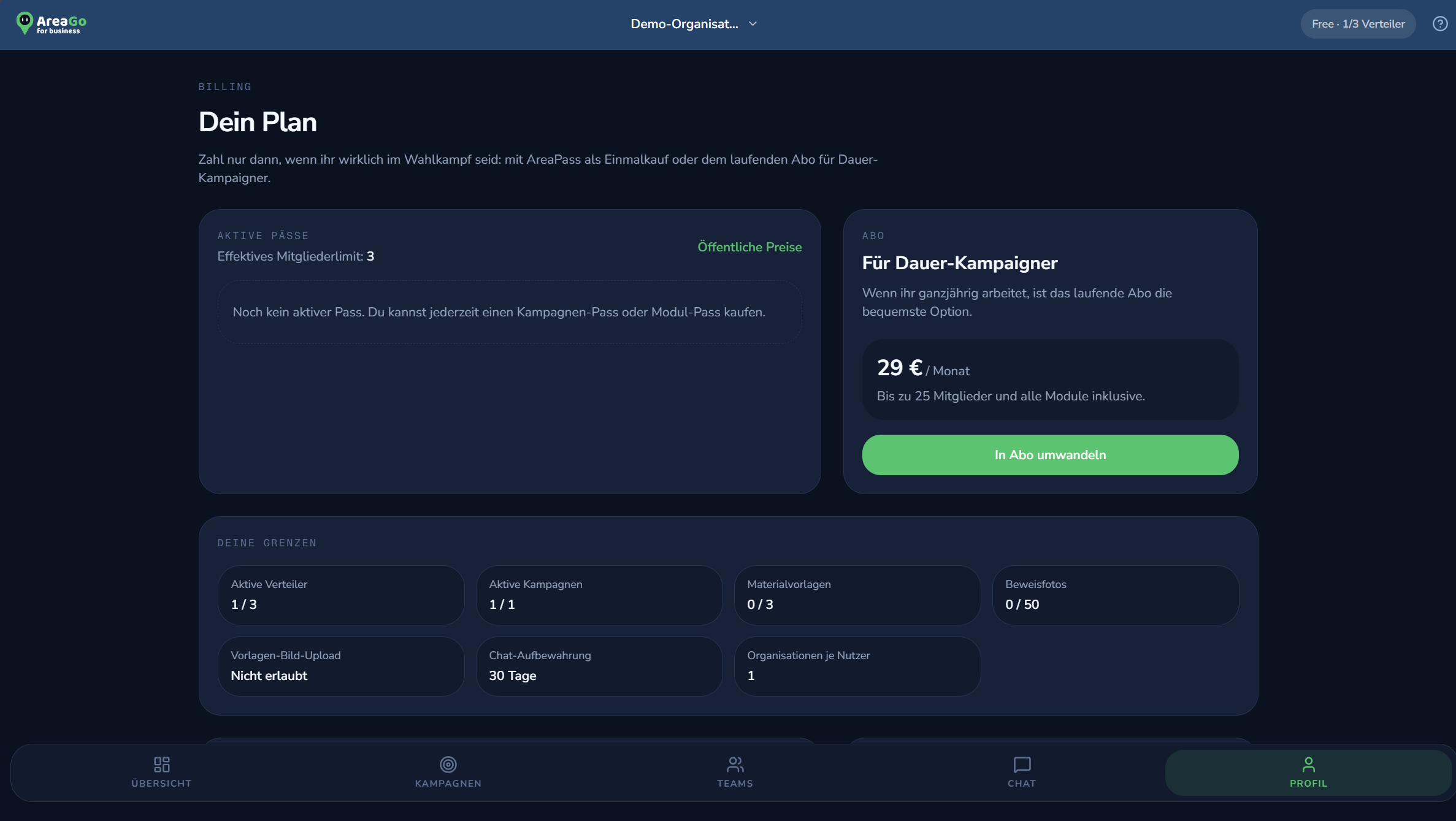This screenshot has height=821, width=1456.
Task: Click the BILLING breadcrumb label
Action: pyautogui.click(x=225, y=86)
